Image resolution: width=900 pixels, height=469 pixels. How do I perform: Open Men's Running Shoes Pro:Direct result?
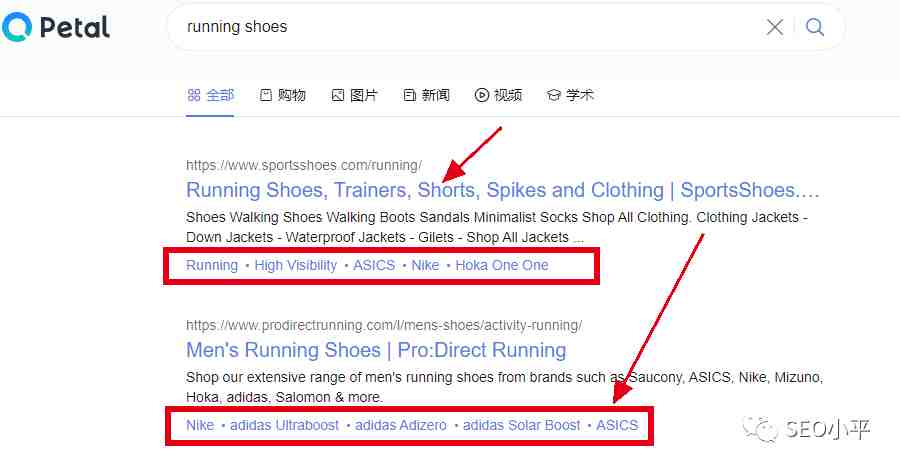376,350
